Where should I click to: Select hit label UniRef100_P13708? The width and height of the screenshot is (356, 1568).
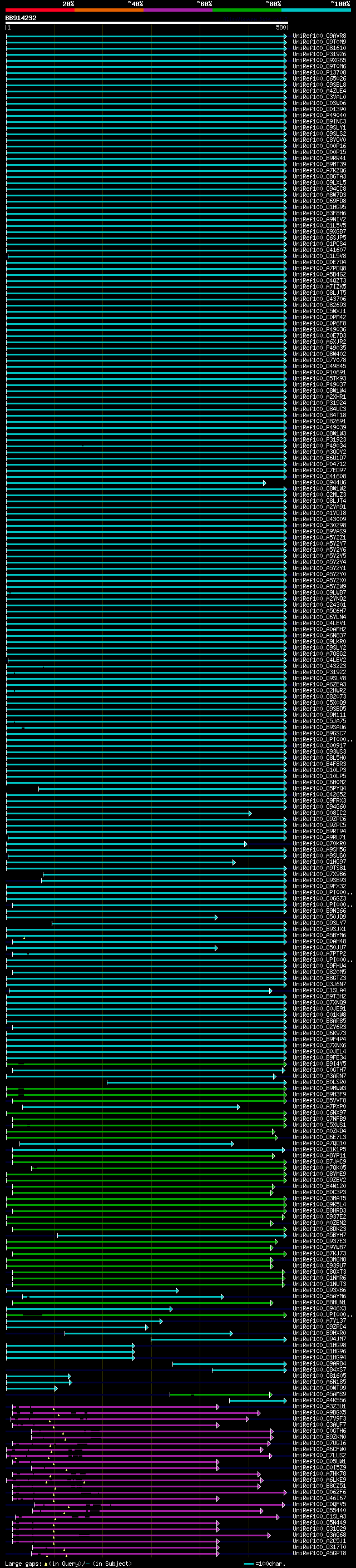pyautogui.click(x=319, y=72)
